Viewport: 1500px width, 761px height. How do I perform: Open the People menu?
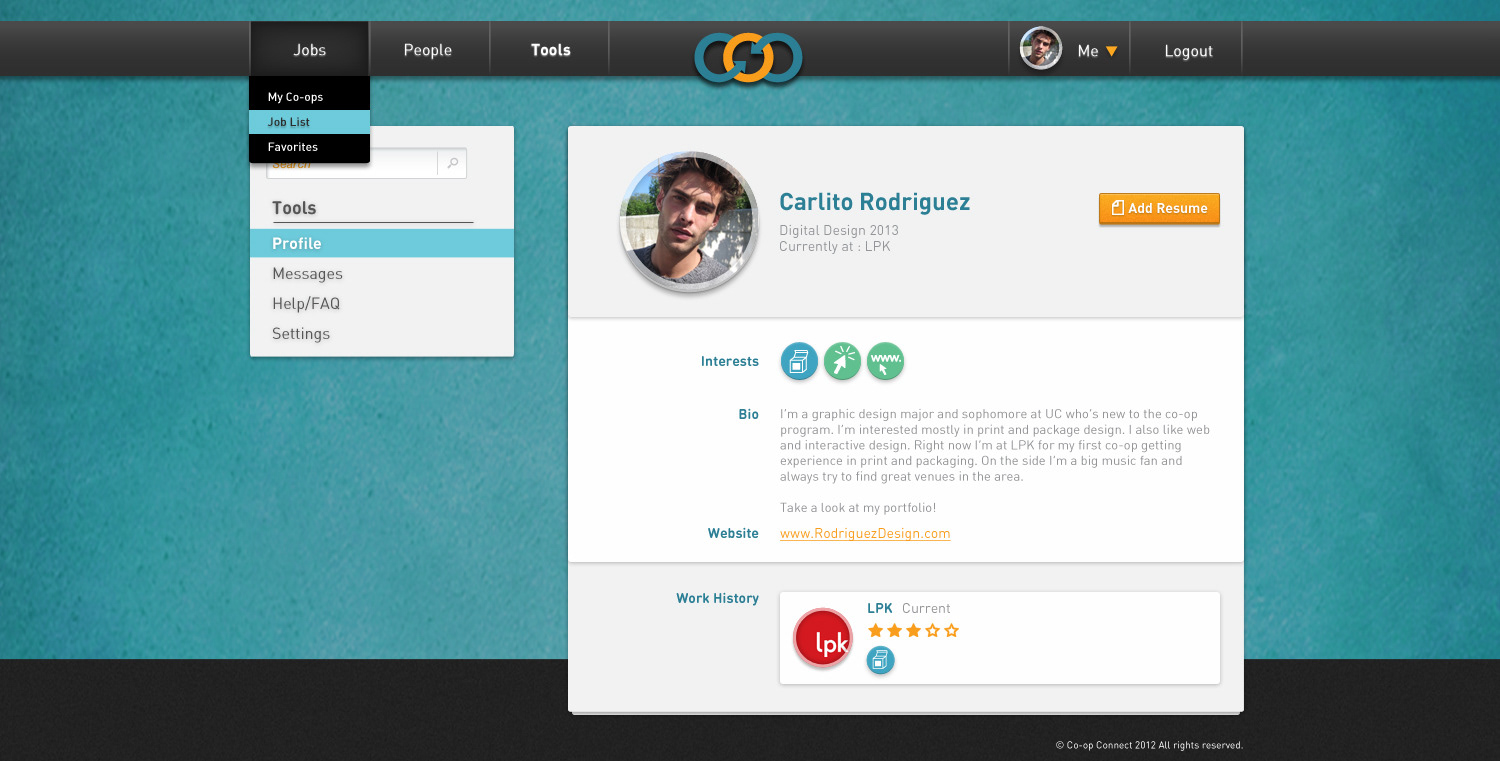point(428,50)
